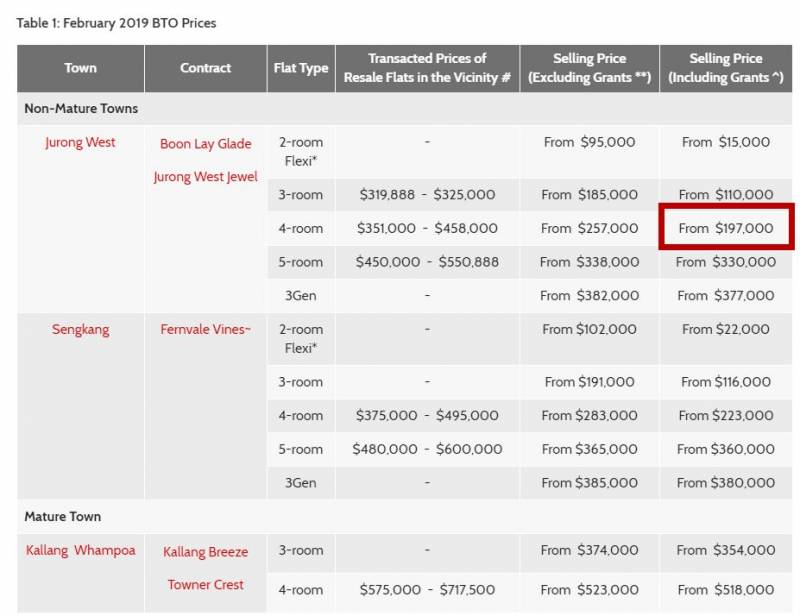
Task: Click the Mature Town section row
Action: coord(62,517)
